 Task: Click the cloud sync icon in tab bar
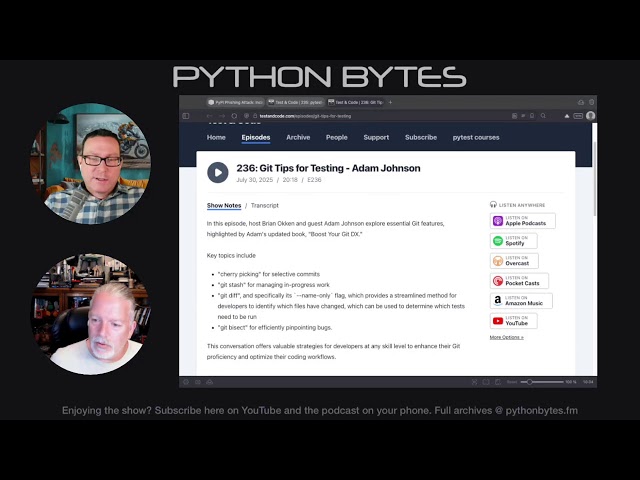[x=581, y=102]
